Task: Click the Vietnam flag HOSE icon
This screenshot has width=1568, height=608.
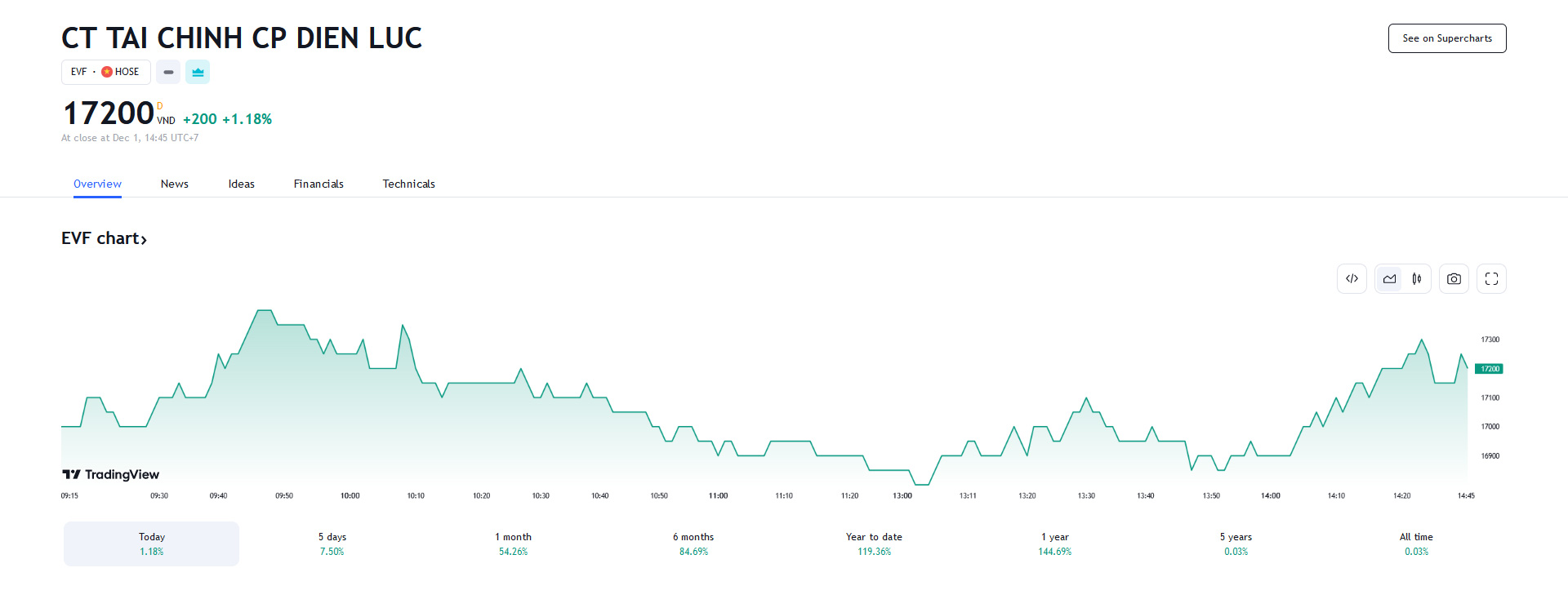Action: coord(107,72)
